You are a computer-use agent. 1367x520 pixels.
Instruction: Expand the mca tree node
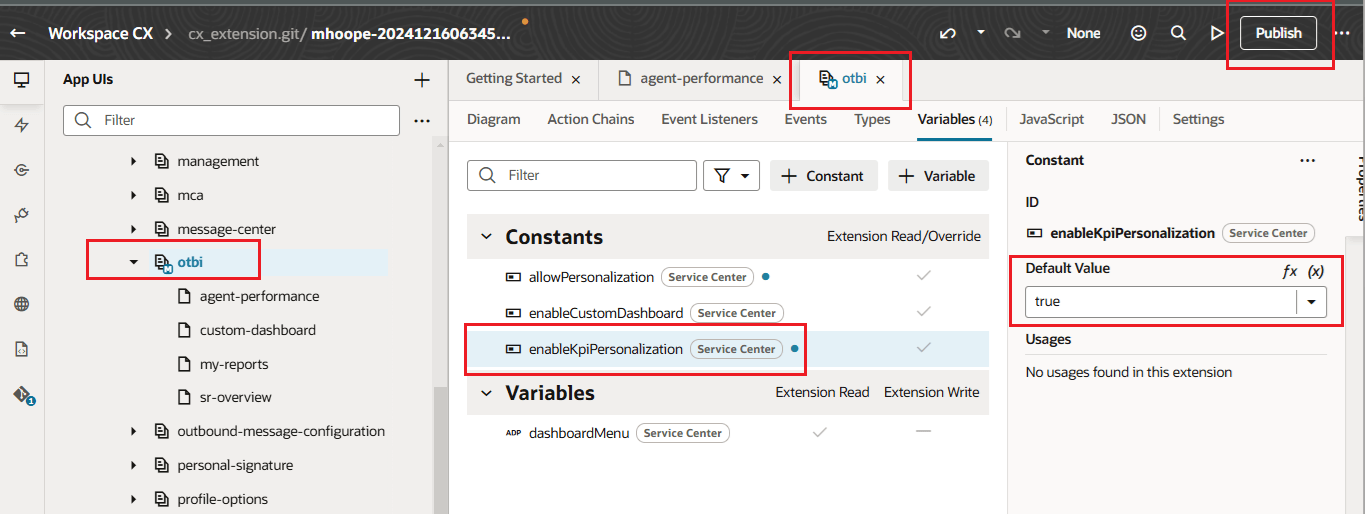(x=133, y=195)
